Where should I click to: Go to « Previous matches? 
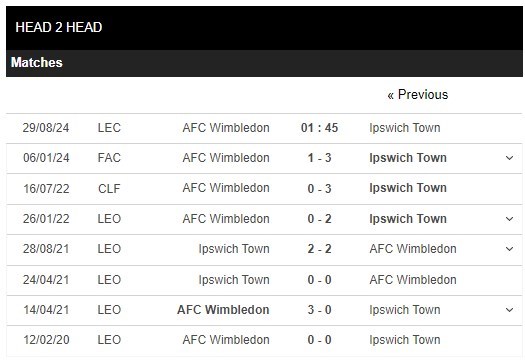click(x=418, y=95)
